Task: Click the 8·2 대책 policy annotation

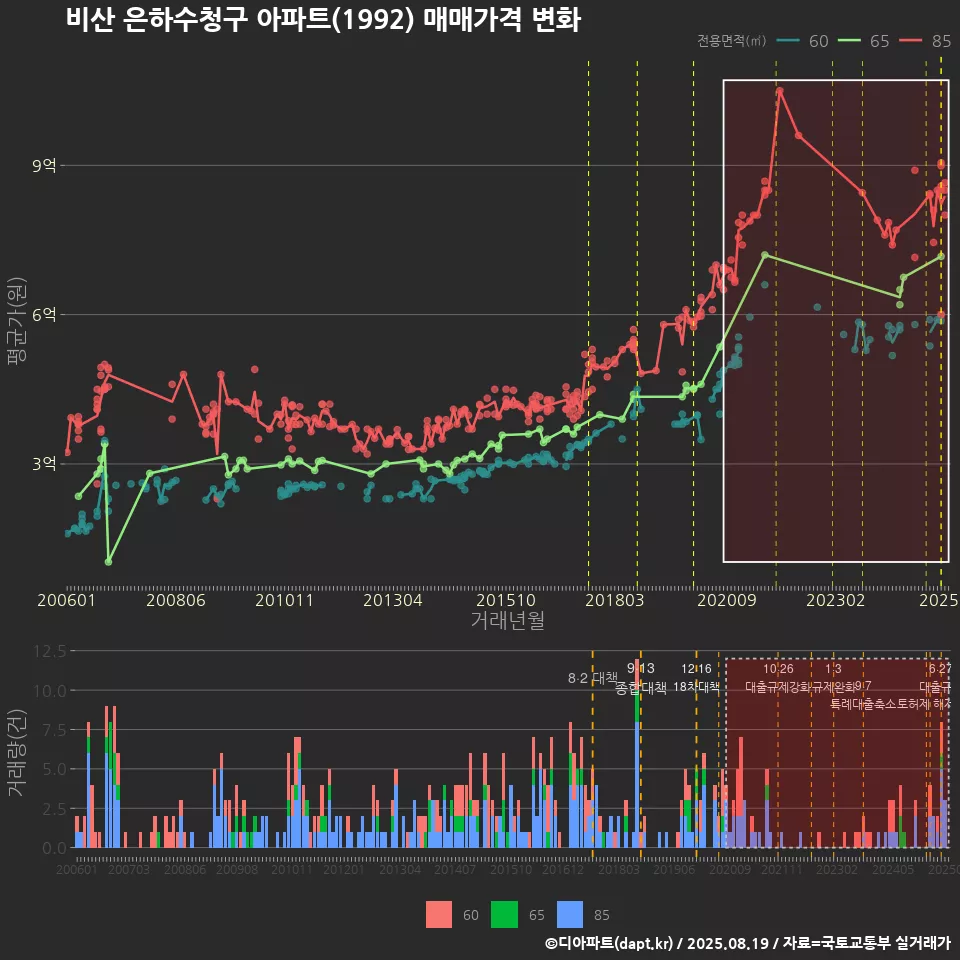Action: [593, 678]
